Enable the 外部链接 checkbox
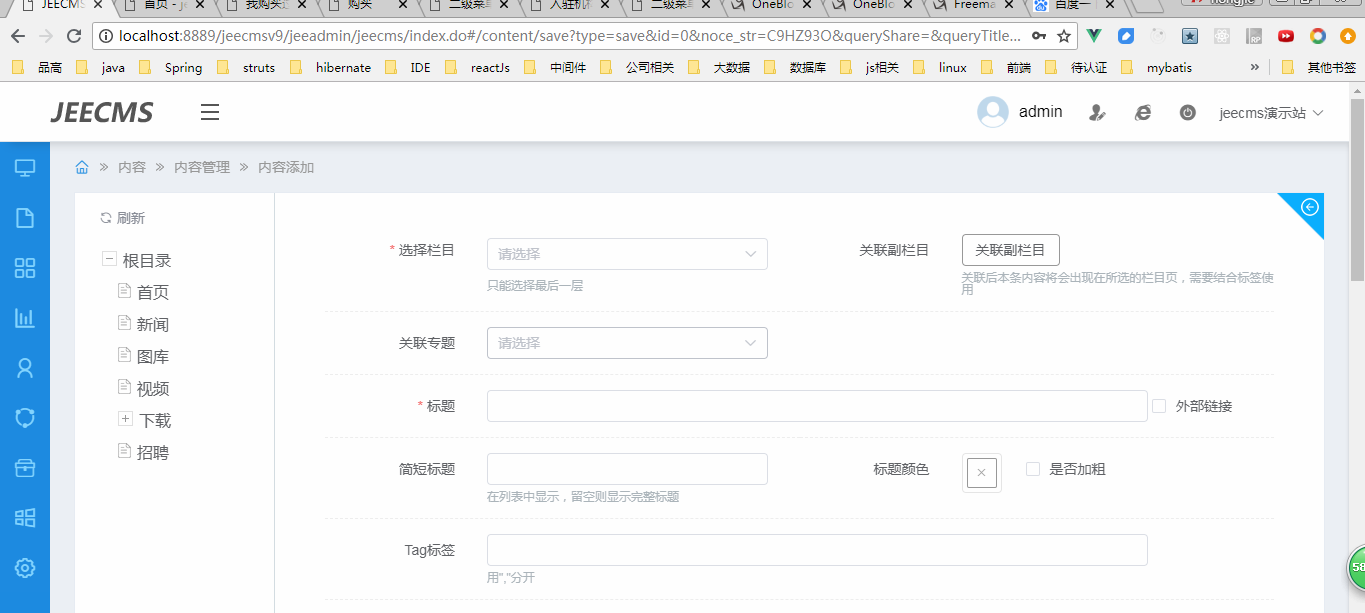 coord(1159,406)
